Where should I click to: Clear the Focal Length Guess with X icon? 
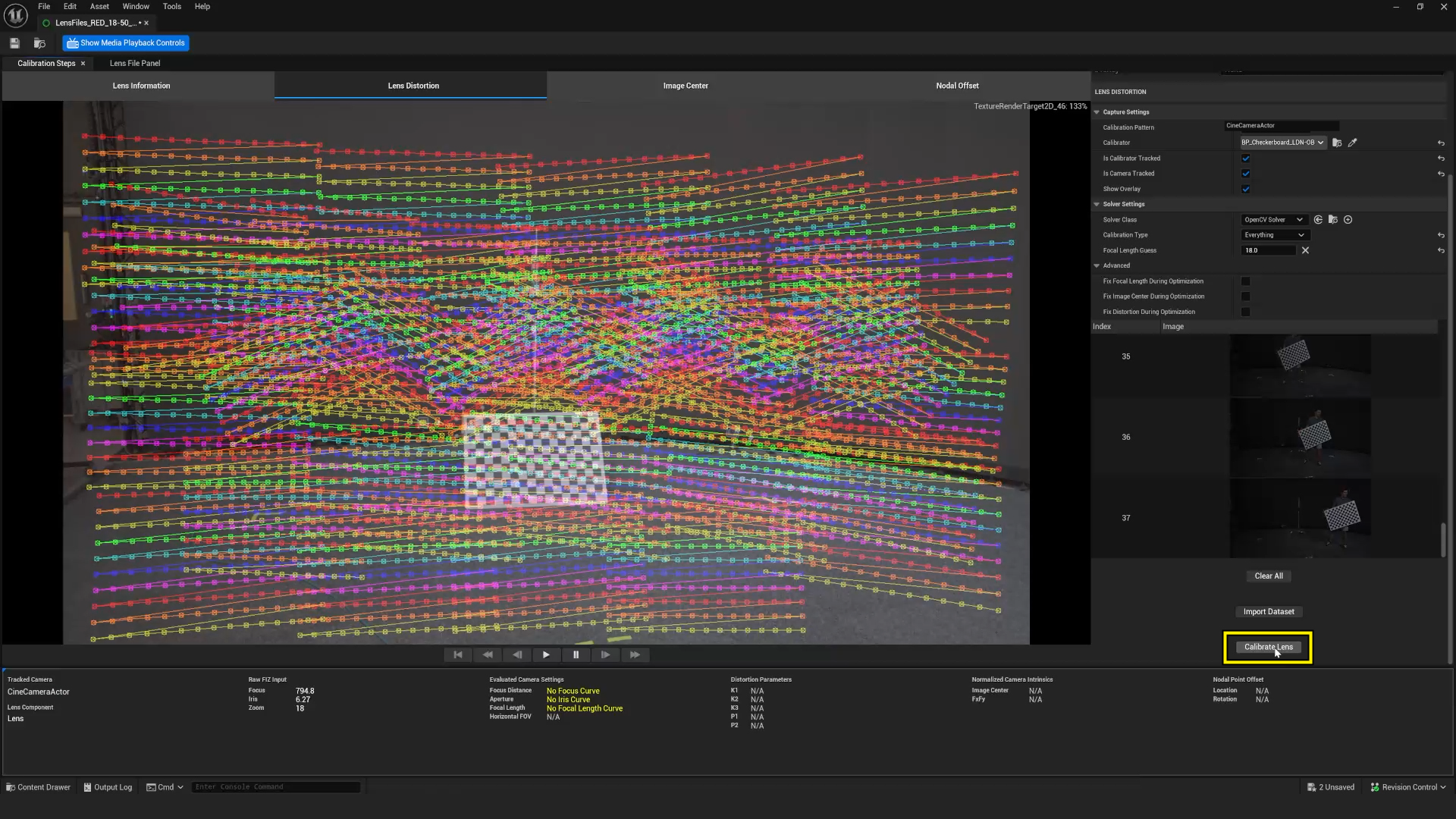tap(1305, 250)
